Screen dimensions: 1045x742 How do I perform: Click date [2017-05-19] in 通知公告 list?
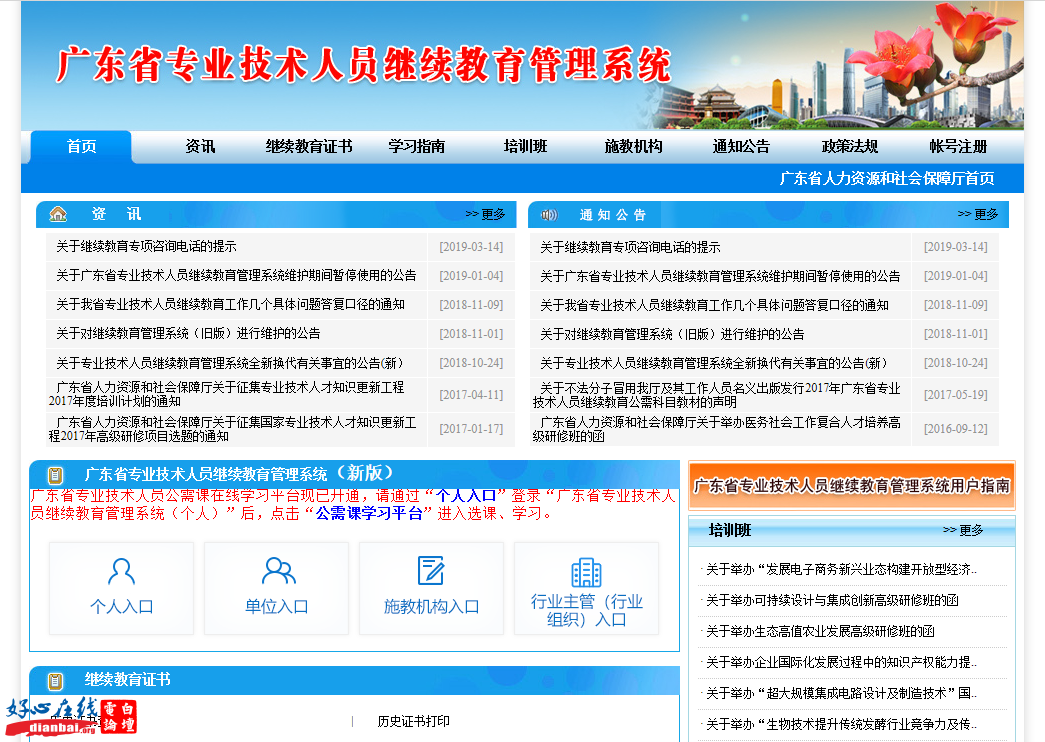pyautogui.click(x=956, y=395)
